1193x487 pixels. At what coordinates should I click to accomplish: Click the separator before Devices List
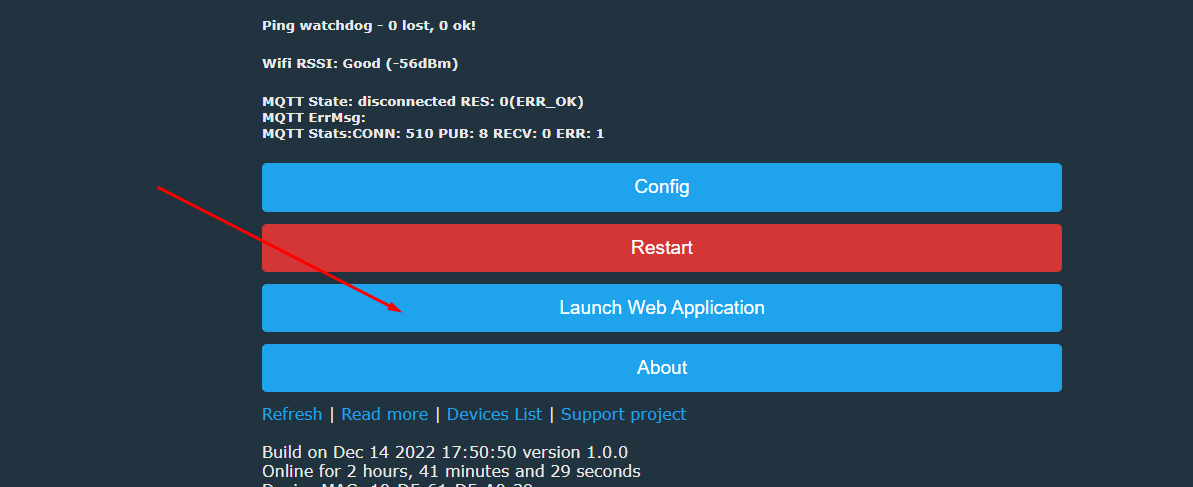coord(437,414)
